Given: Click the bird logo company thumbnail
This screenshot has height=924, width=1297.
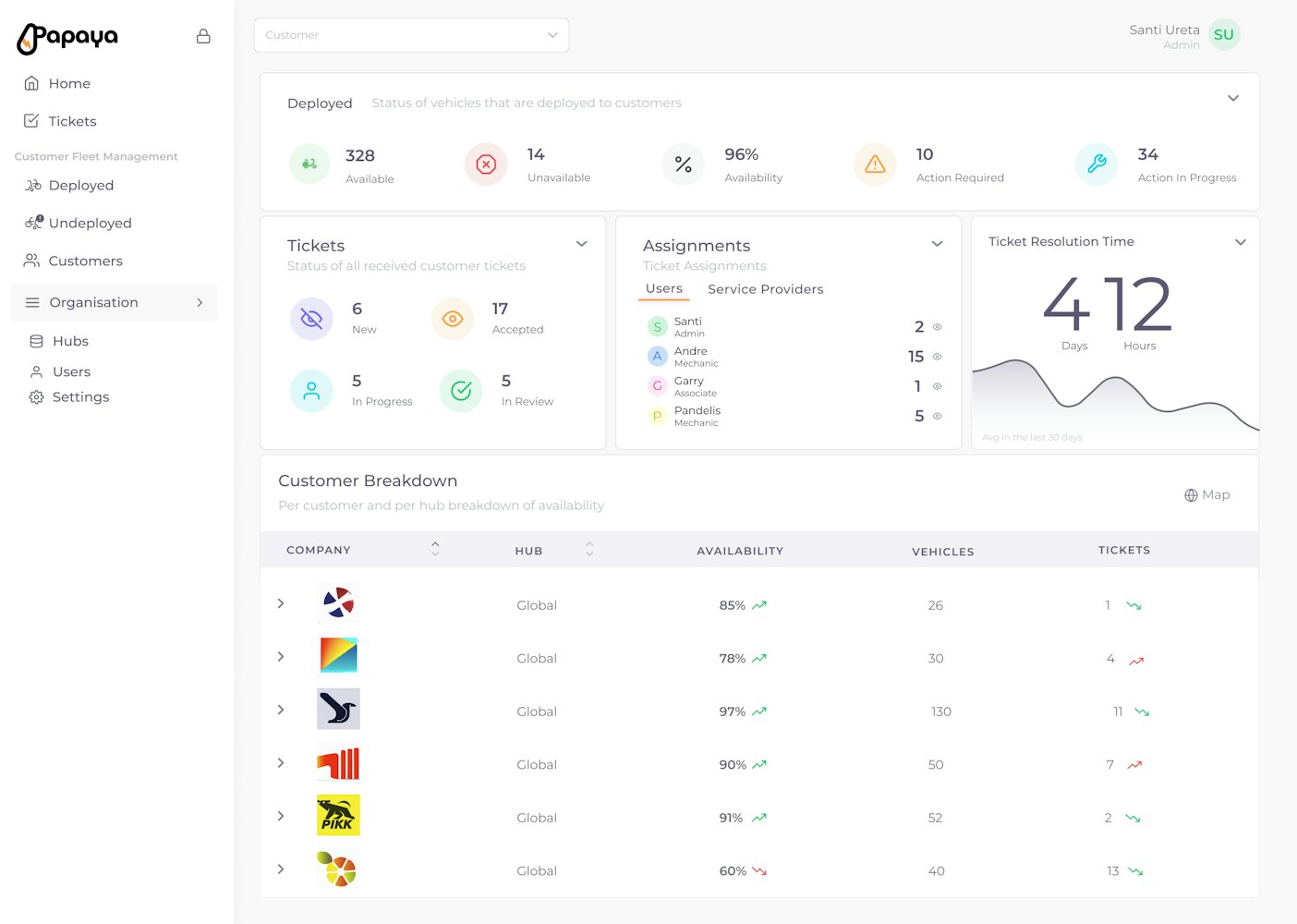Looking at the screenshot, I should pyautogui.click(x=338, y=710).
